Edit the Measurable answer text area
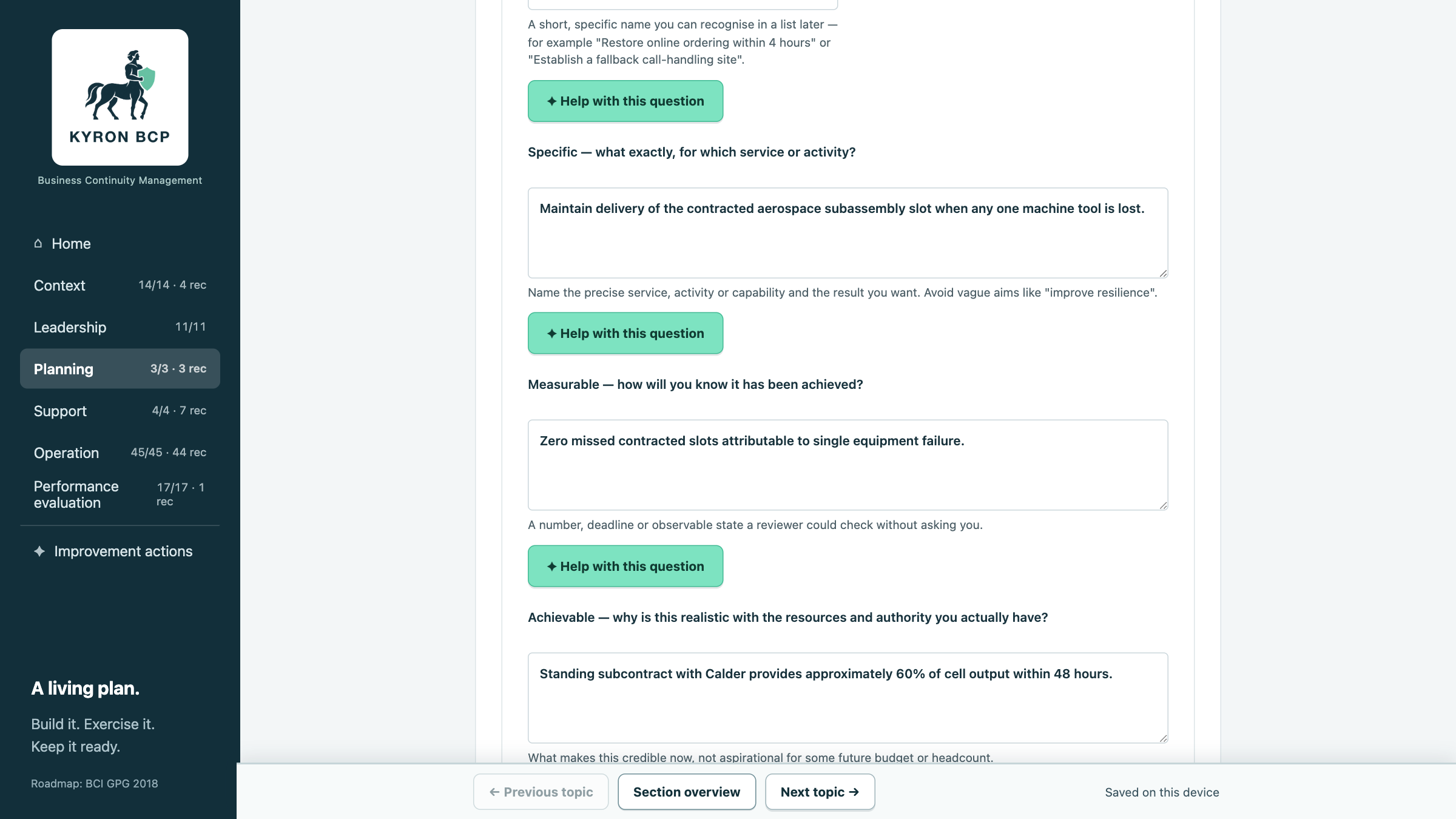Image resolution: width=1456 pixels, height=819 pixels. pos(848,465)
